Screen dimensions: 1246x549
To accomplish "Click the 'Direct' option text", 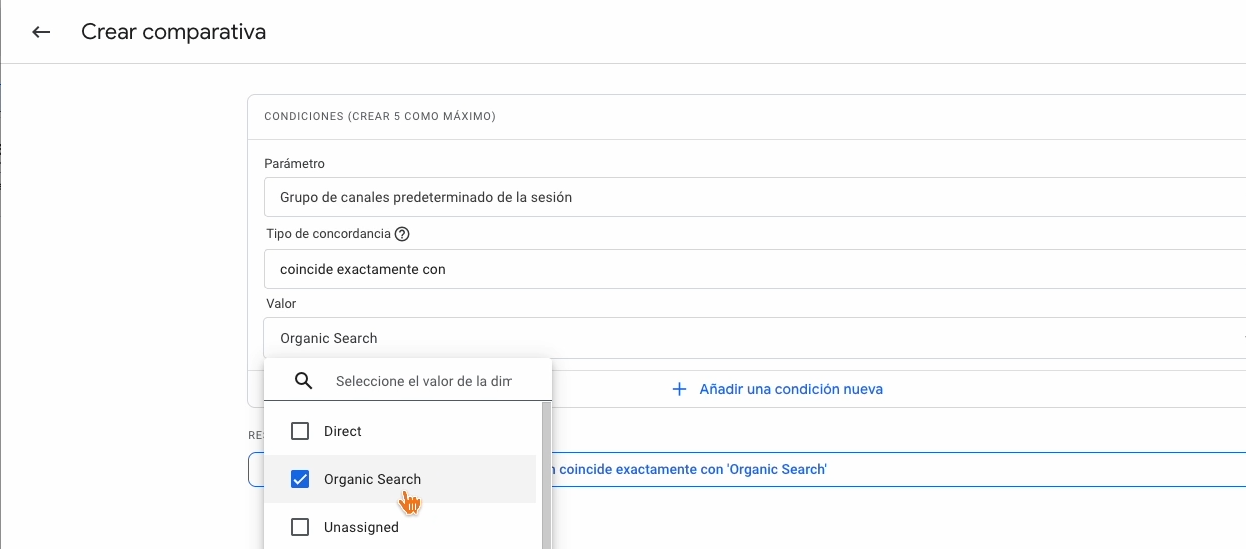I will [x=343, y=431].
